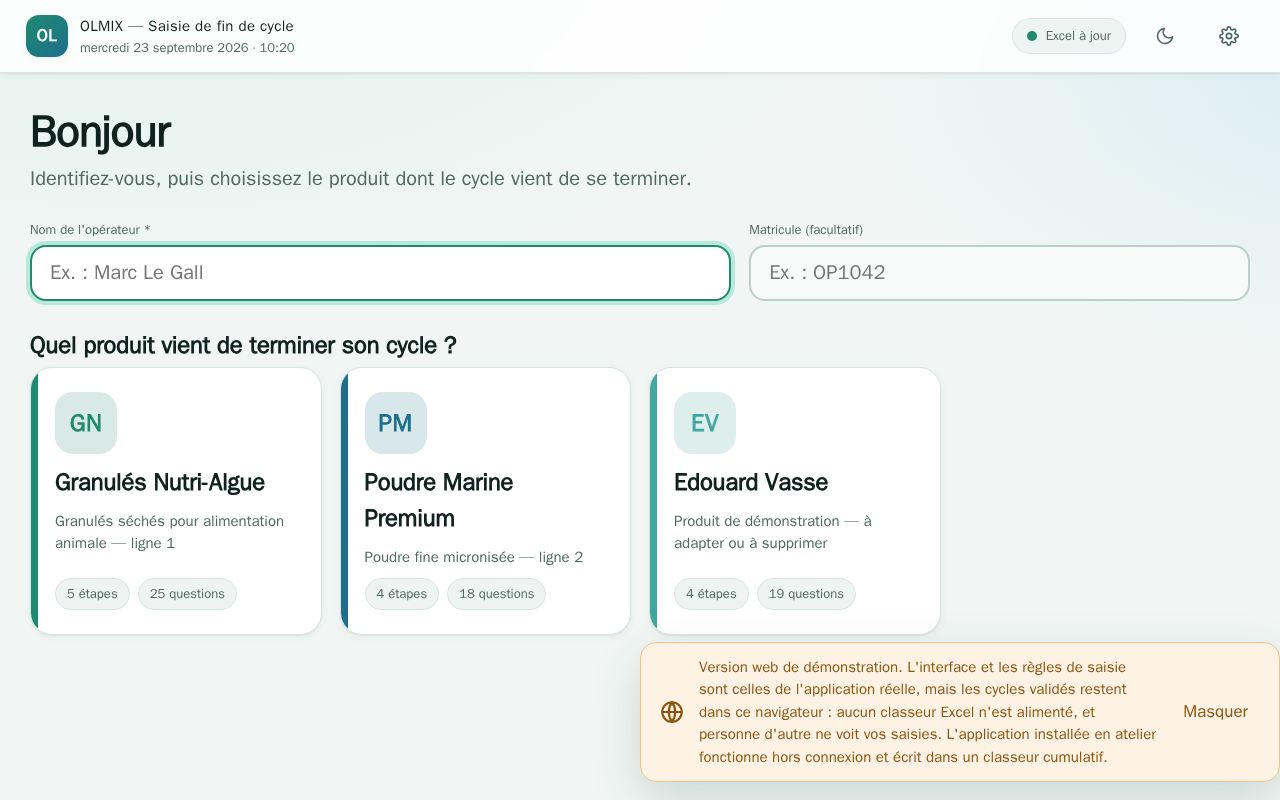Click the Identifiez-vous instruction line
This screenshot has width=1280, height=800.
pos(360,179)
